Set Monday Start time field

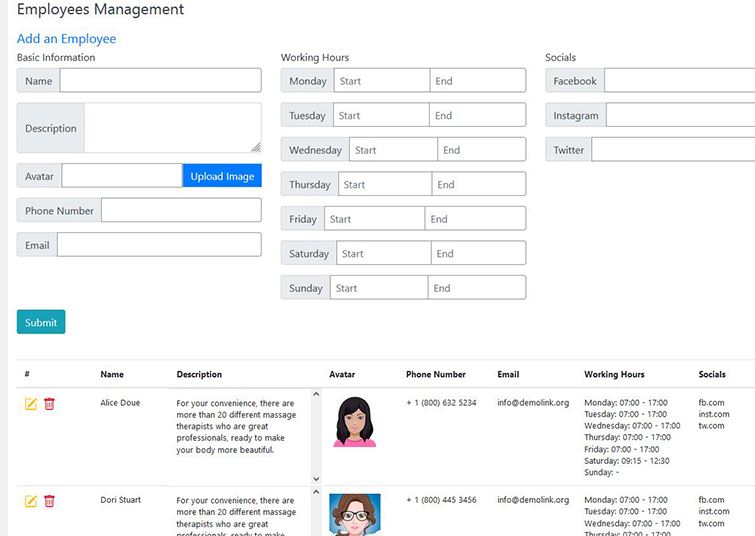(382, 80)
